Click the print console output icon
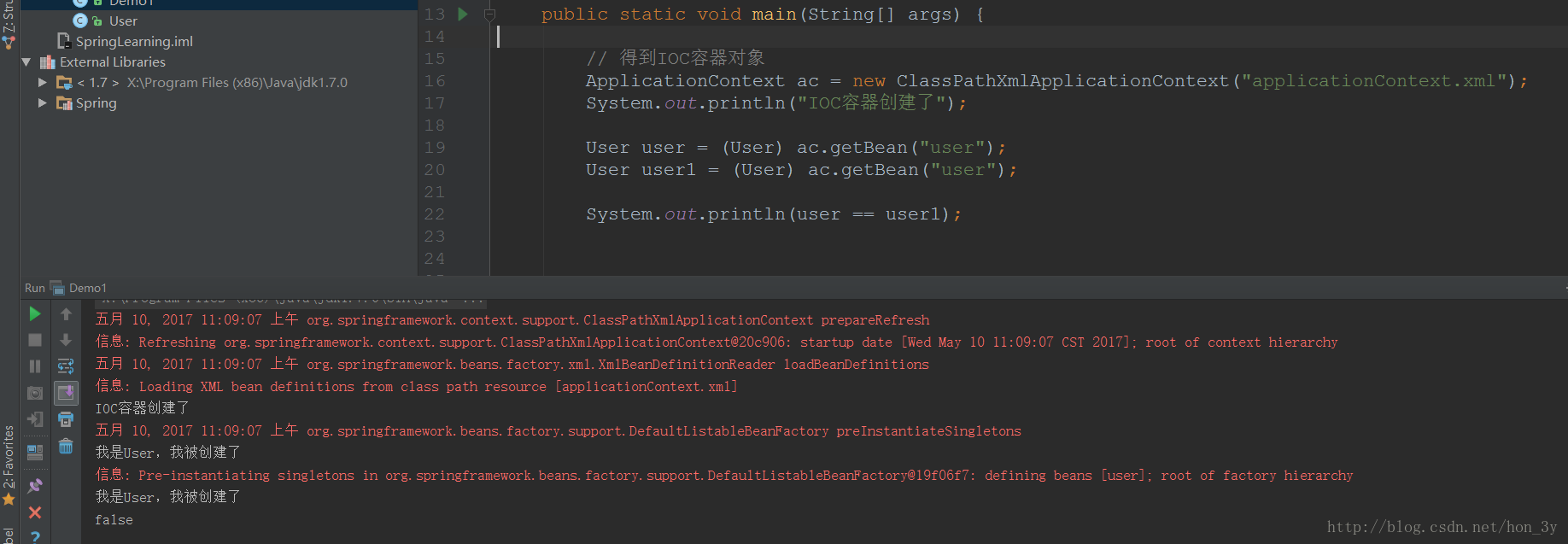 [66, 419]
